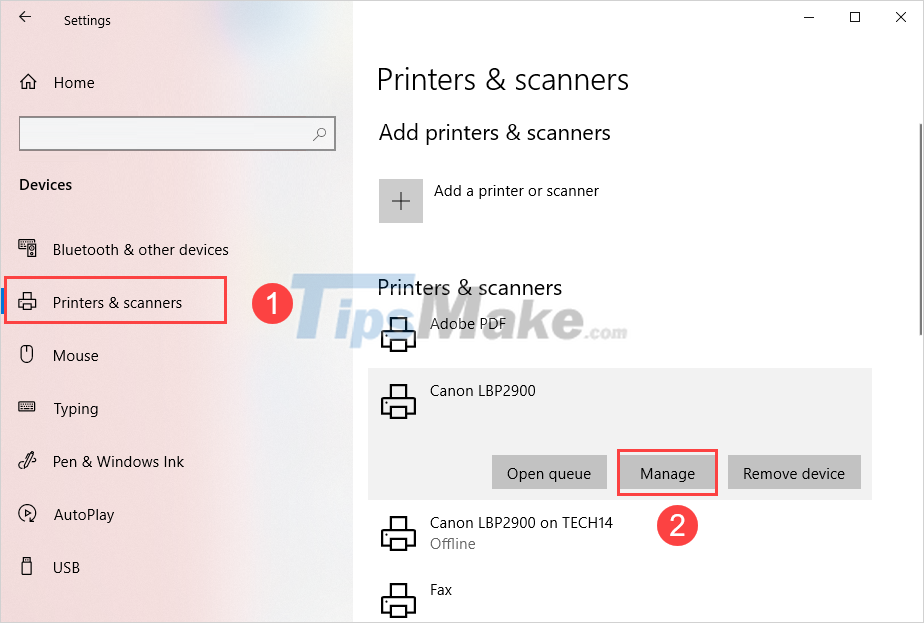Click the Open queue button
The height and width of the screenshot is (623, 924).
click(x=549, y=472)
